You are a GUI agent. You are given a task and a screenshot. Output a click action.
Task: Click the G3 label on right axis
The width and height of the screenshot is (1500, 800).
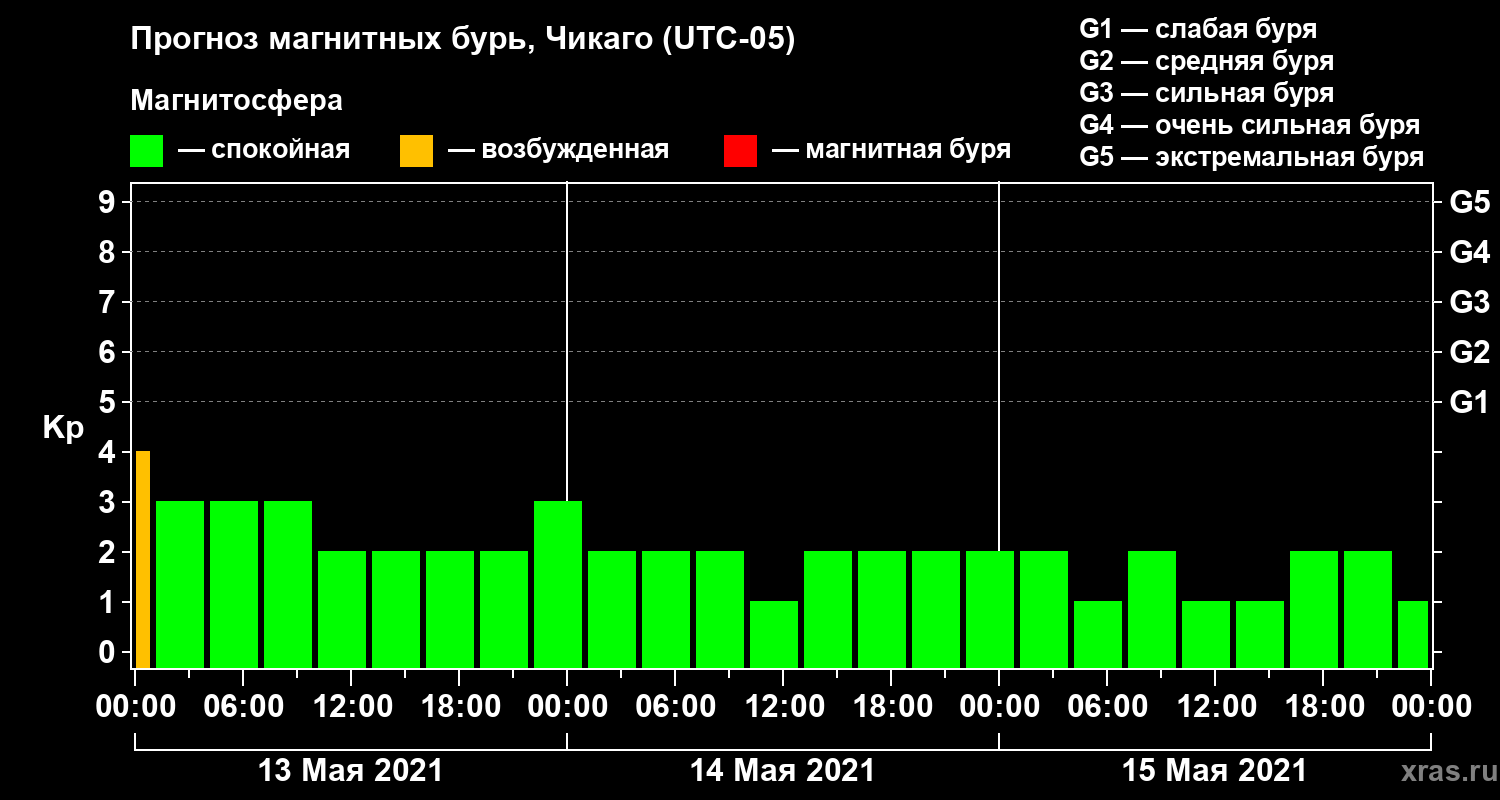tap(1469, 302)
